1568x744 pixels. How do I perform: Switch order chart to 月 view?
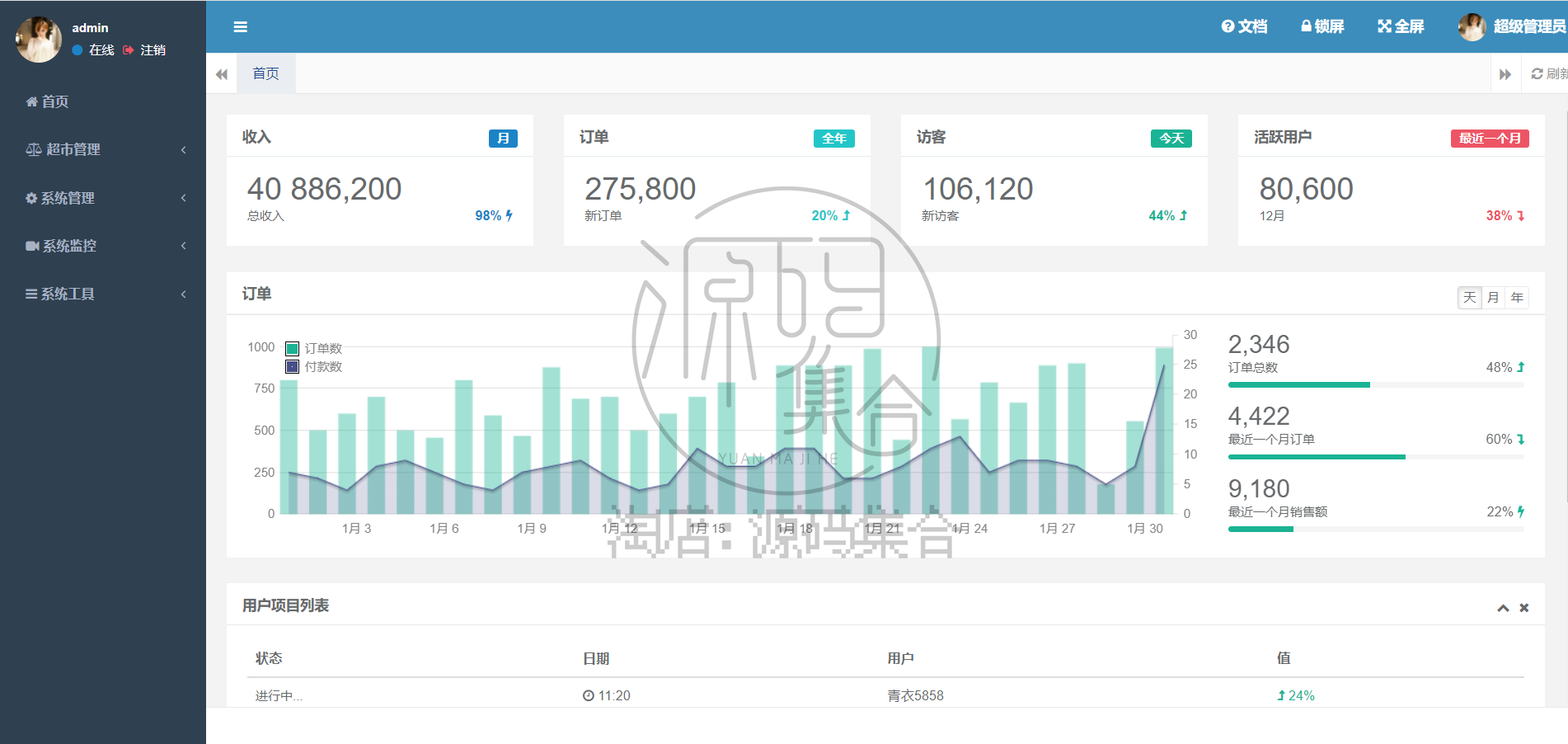(x=1493, y=298)
